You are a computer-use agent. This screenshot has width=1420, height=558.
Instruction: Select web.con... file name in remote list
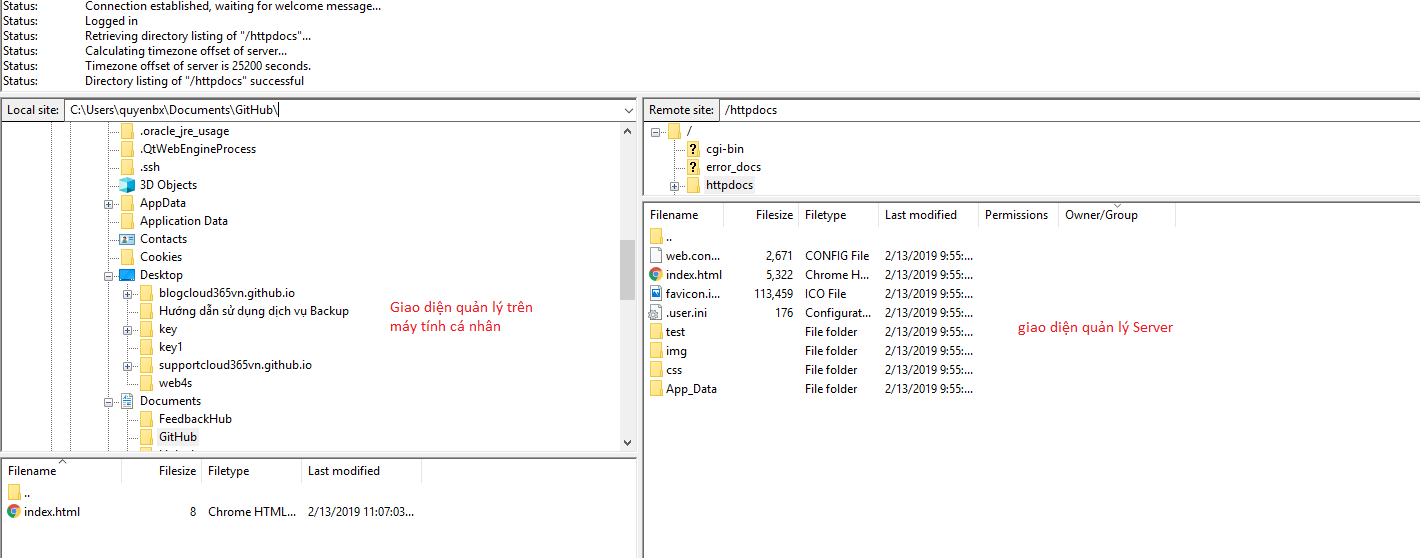(x=693, y=256)
